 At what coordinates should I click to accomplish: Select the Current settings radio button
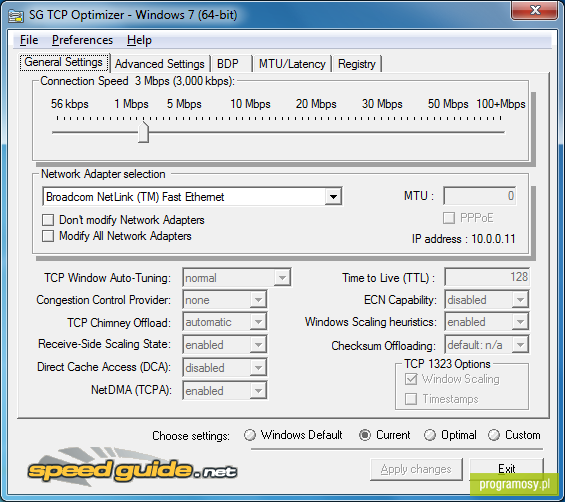[365, 435]
